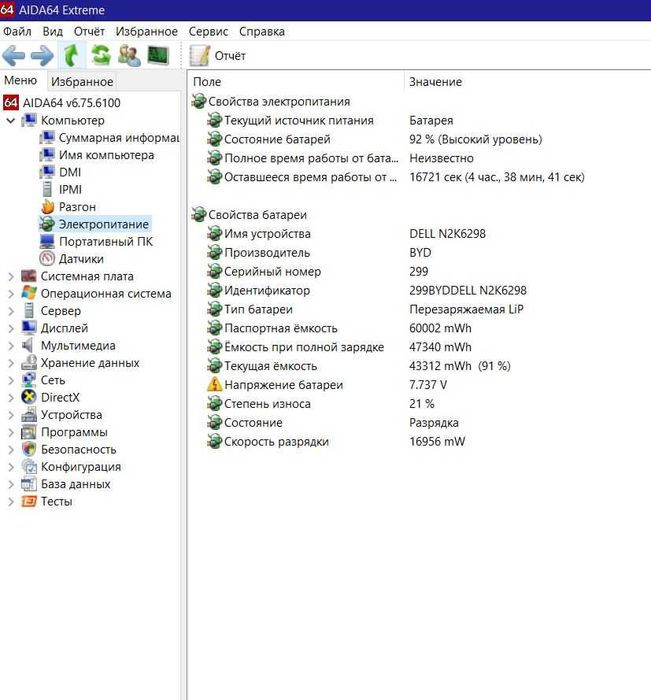Click the Сеть network icon
Viewport: 651px width, 700px height.
coord(29,380)
